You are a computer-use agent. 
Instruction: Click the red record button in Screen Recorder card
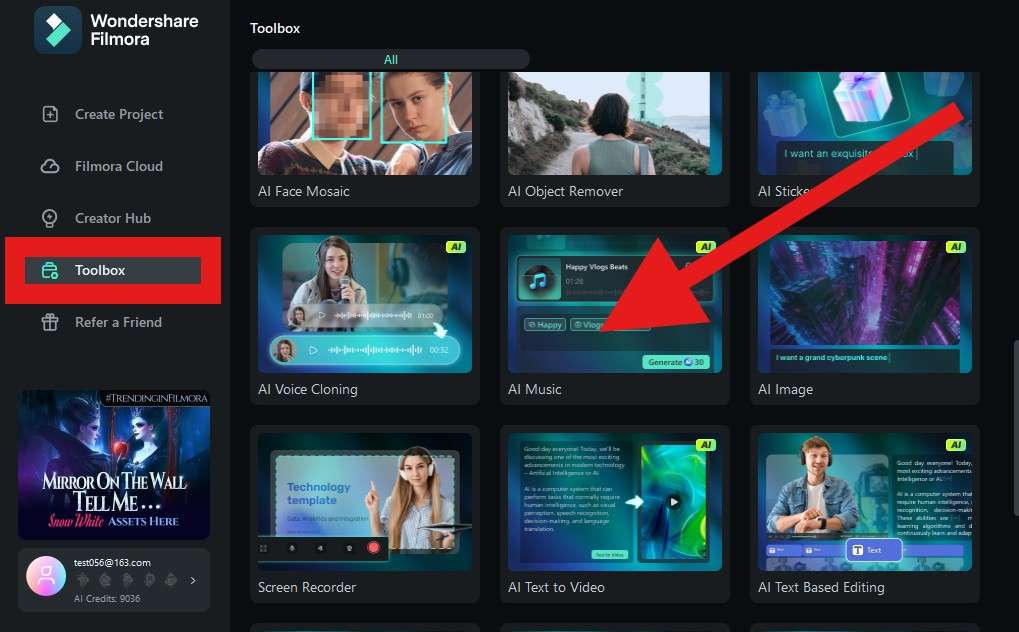pos(373,547)
